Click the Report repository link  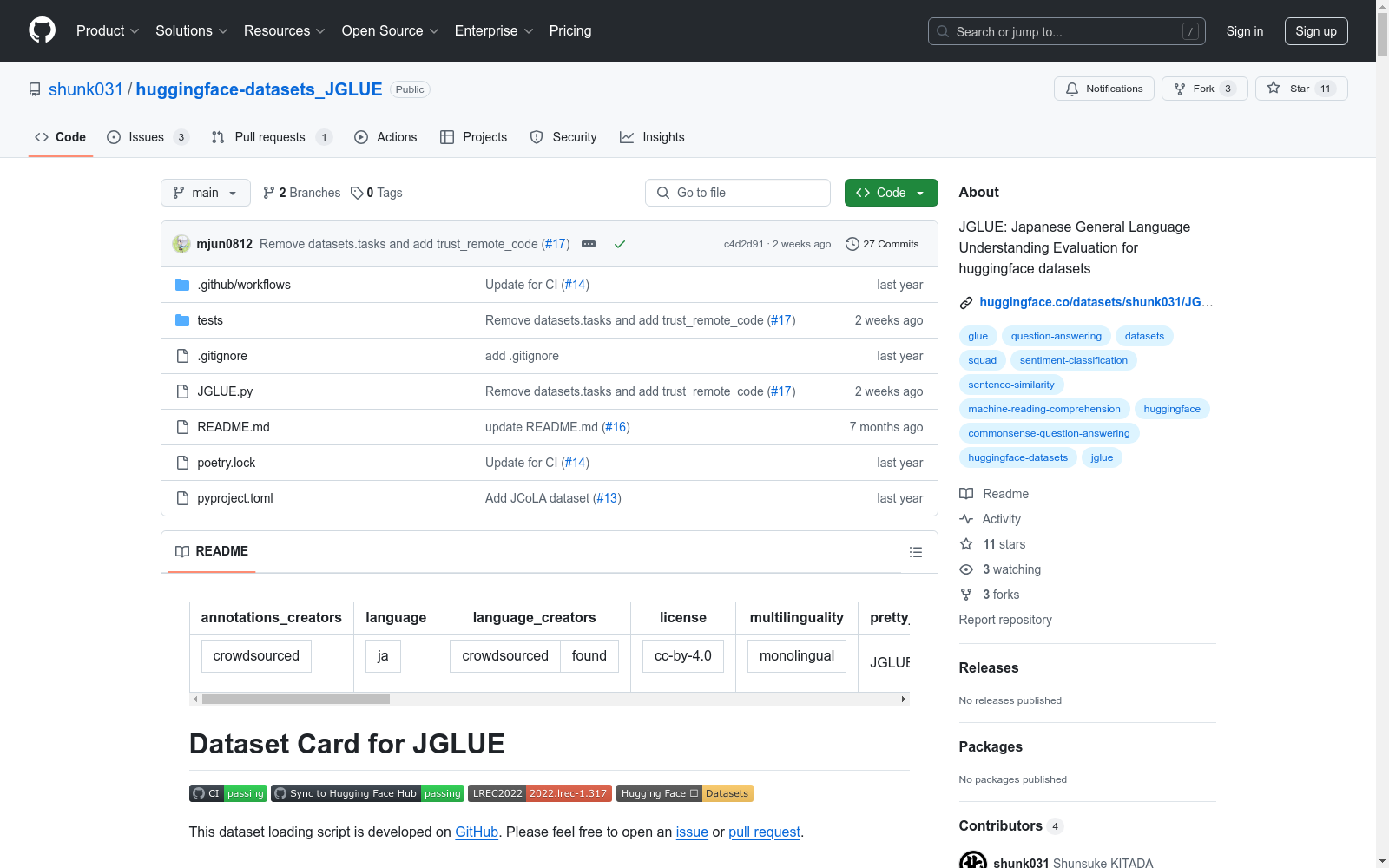1005,620
